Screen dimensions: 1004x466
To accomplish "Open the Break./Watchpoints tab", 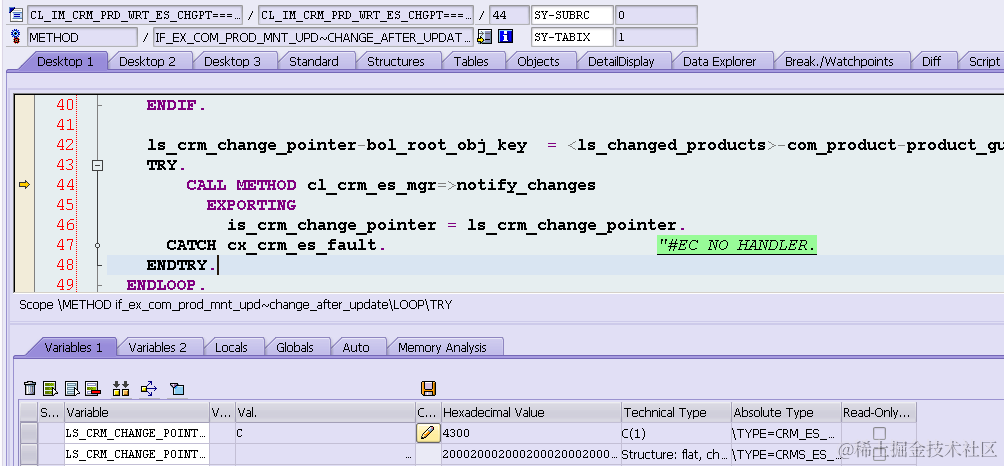I will coord(839,61).
